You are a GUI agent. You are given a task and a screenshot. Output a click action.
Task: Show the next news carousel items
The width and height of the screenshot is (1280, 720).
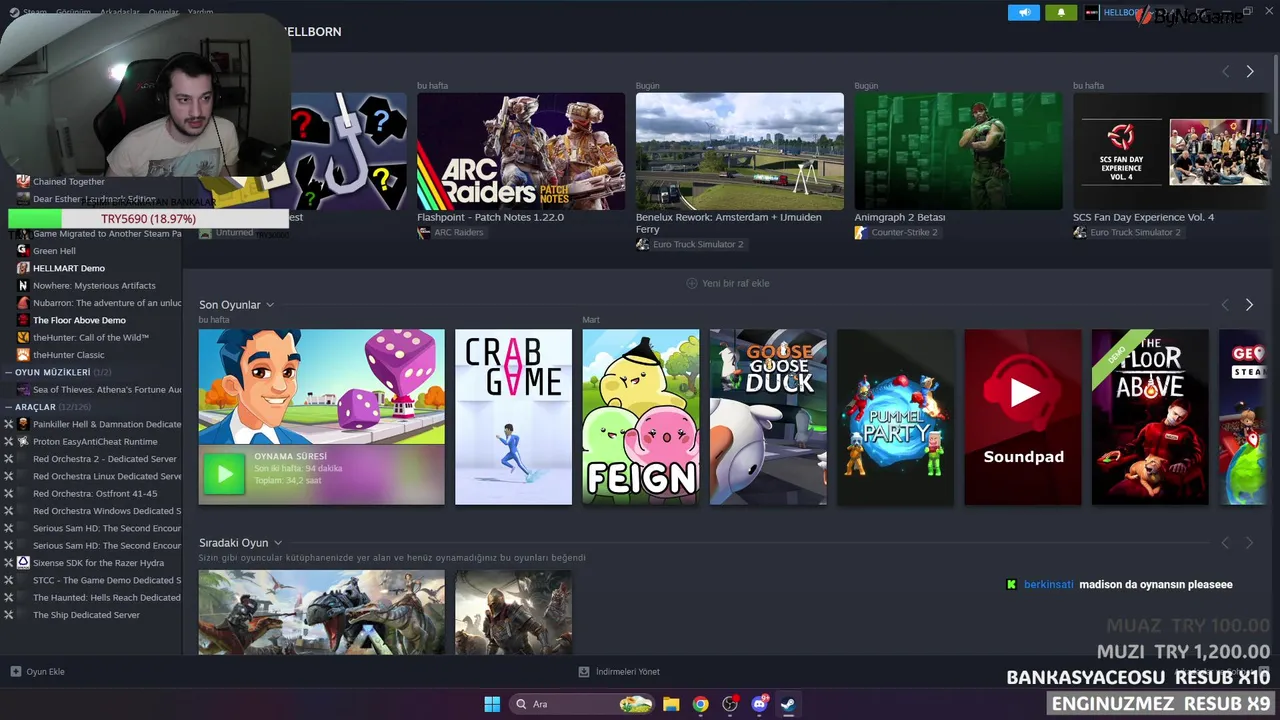pos(1249,71)
